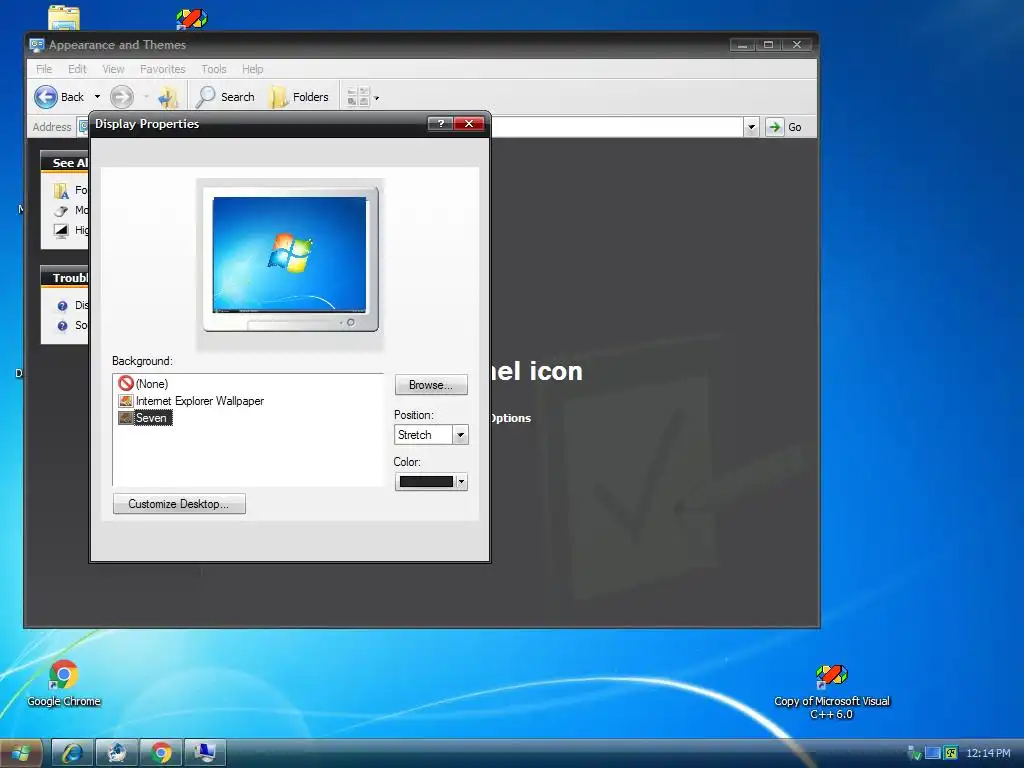Select (None) background option
Screen dimensions: 1024x768
(x=143, y=384)
